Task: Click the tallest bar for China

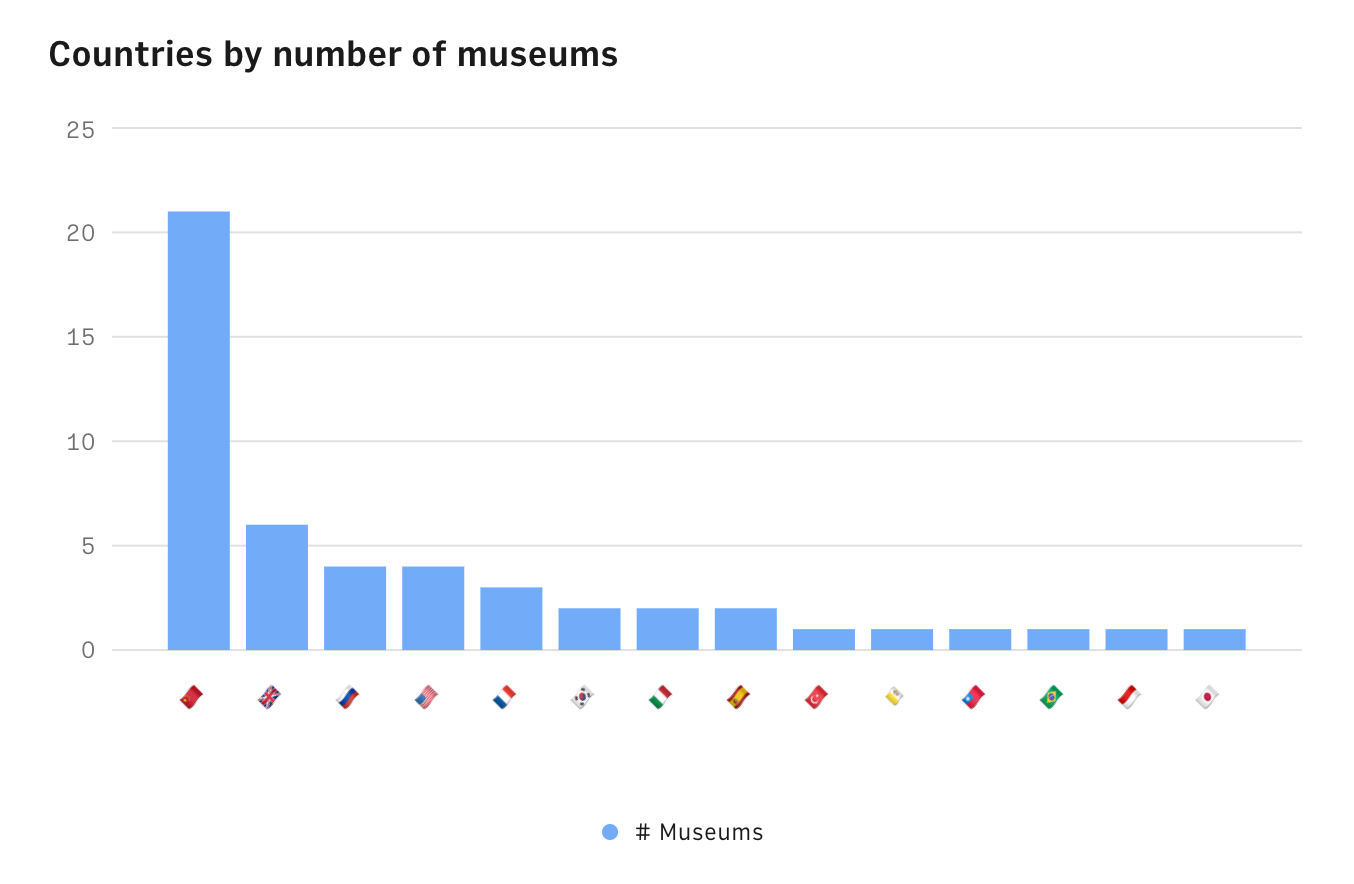Action: [x=198, y=430]
